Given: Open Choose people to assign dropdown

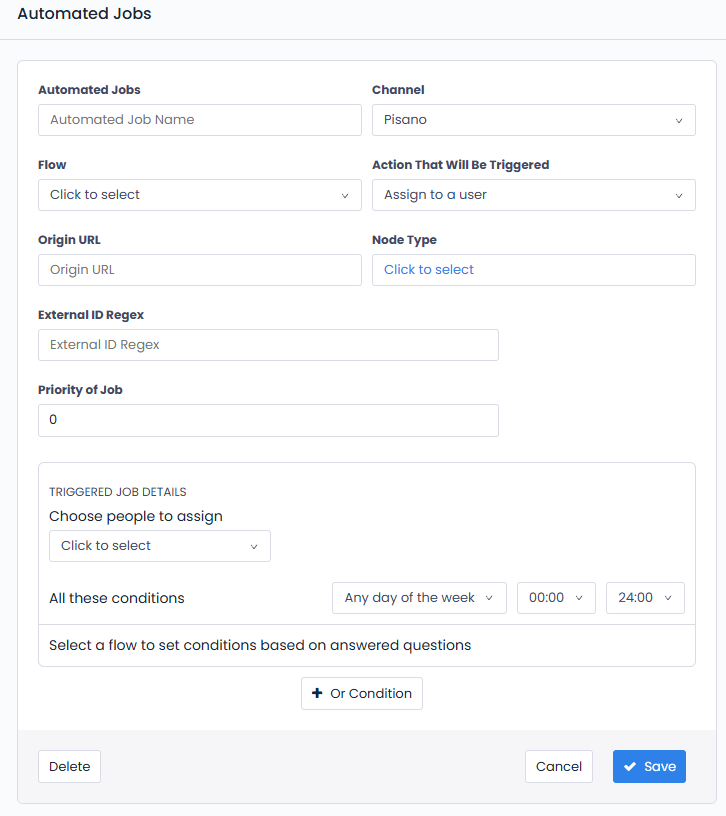Looking at the screenshot, I should coord(159,546).
